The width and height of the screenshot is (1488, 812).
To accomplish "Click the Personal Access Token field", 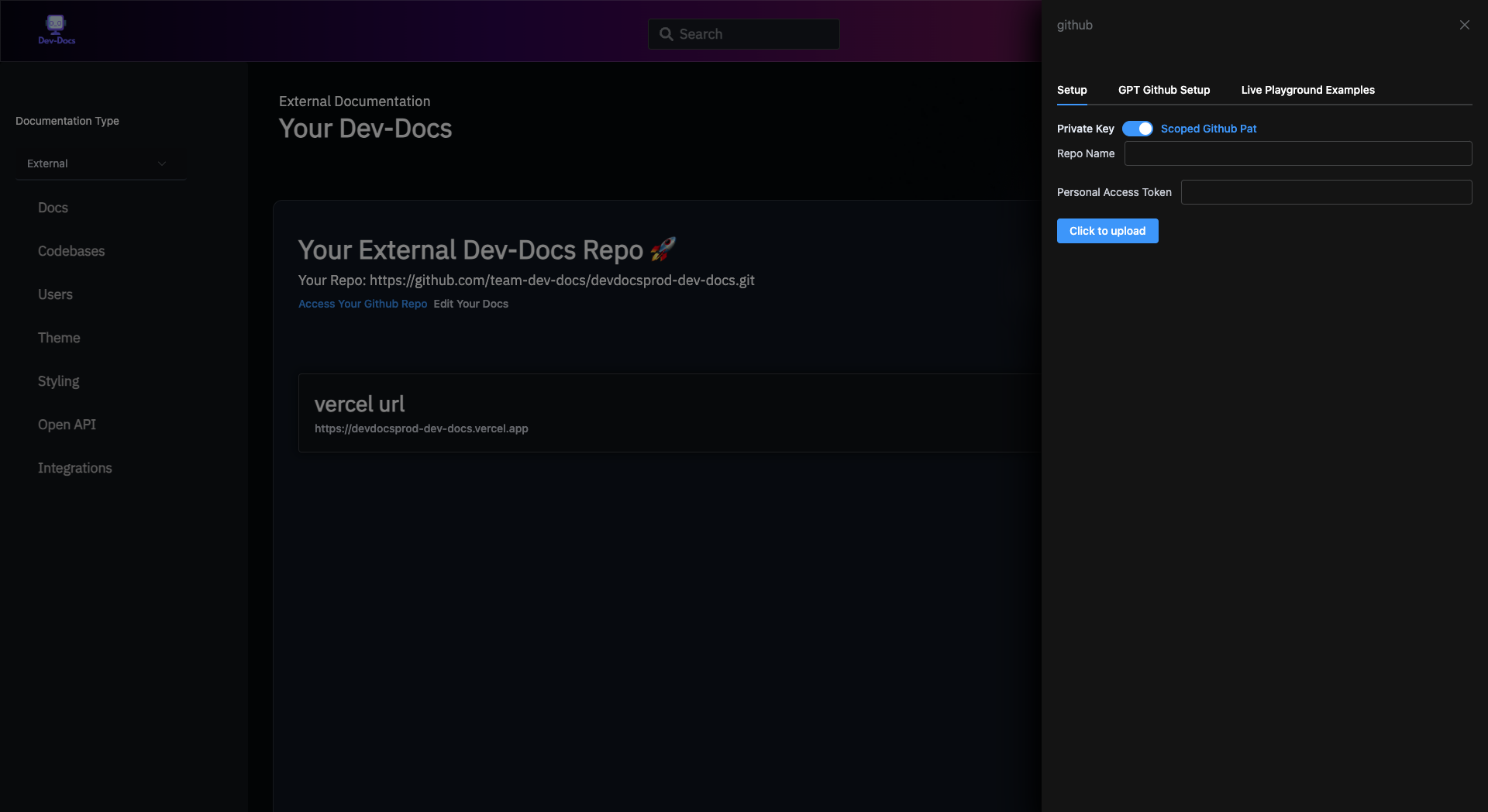I will pyautogui.click(x=1325, y=192).
